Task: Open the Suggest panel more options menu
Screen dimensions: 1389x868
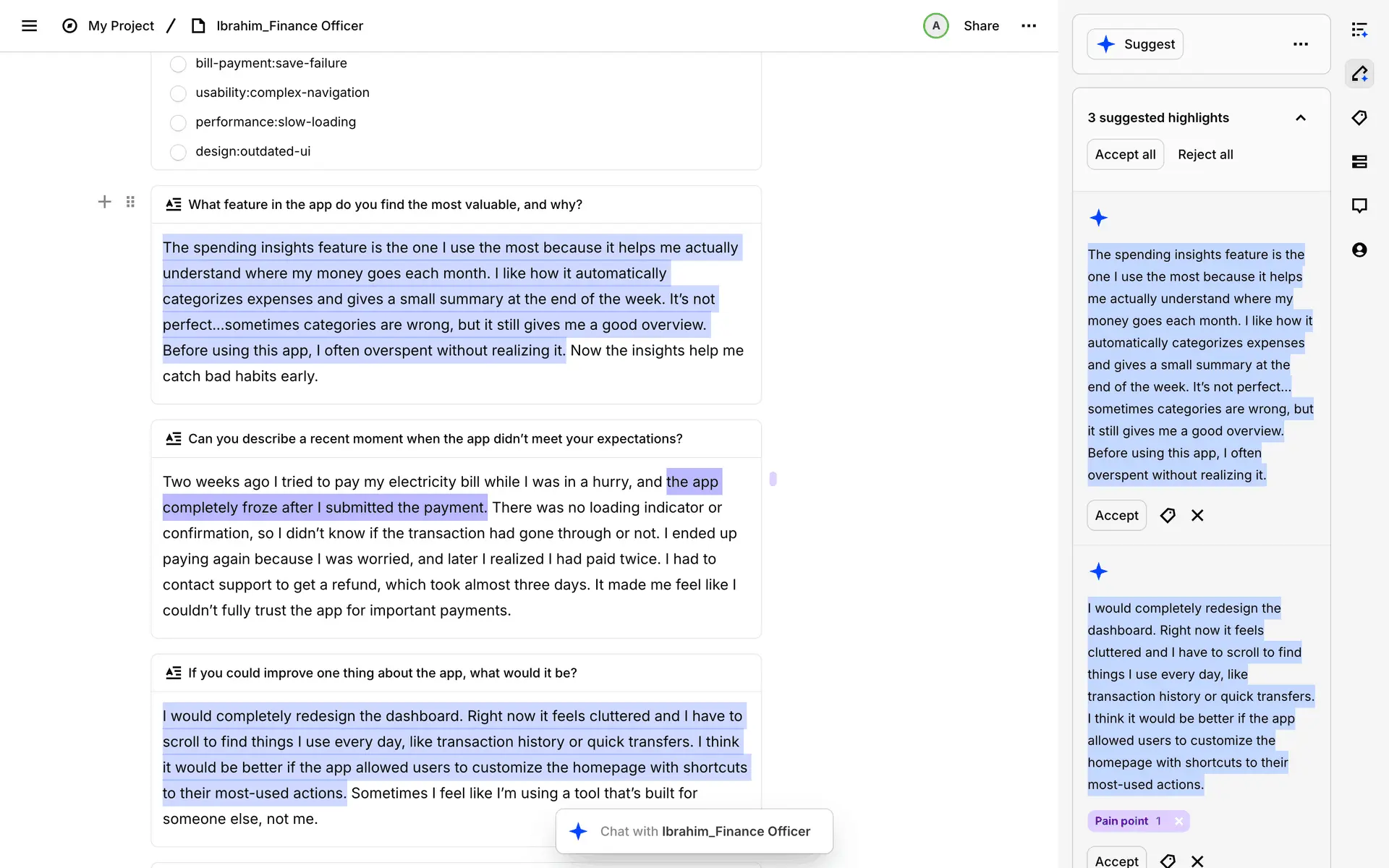Action: pos(1300,44)
